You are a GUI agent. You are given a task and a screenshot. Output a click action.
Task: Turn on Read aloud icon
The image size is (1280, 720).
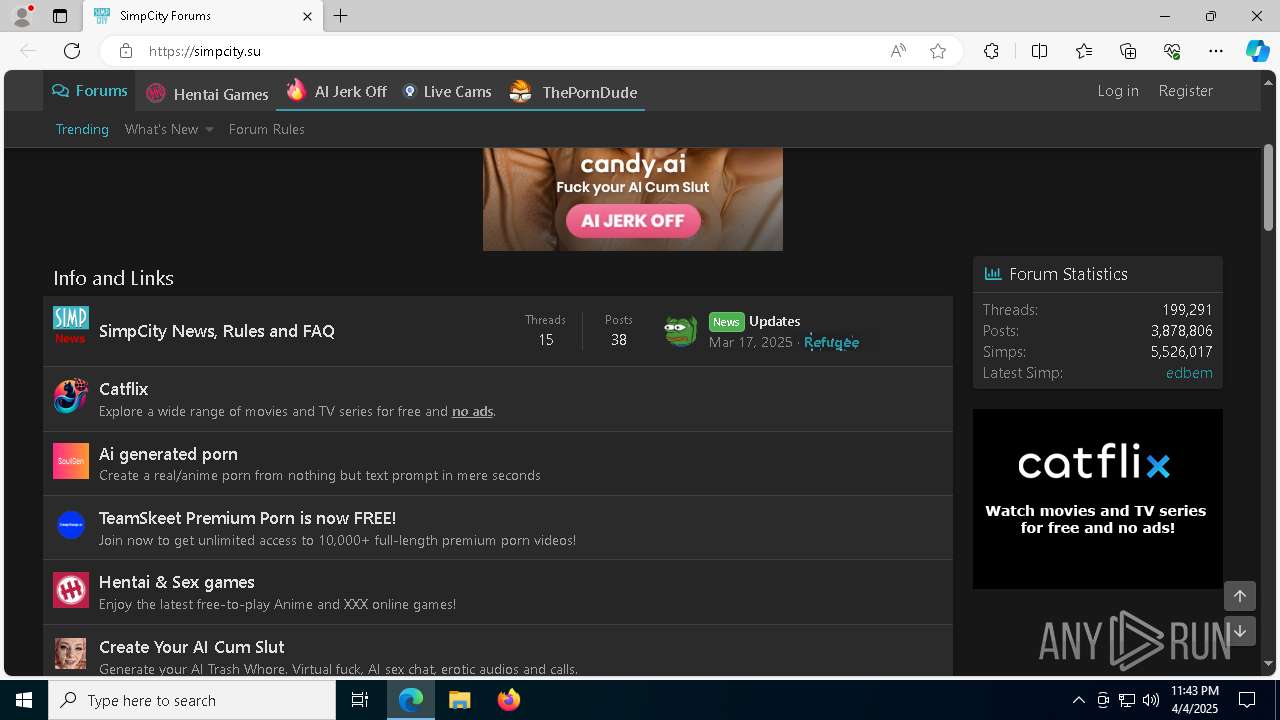pos(898,51)
